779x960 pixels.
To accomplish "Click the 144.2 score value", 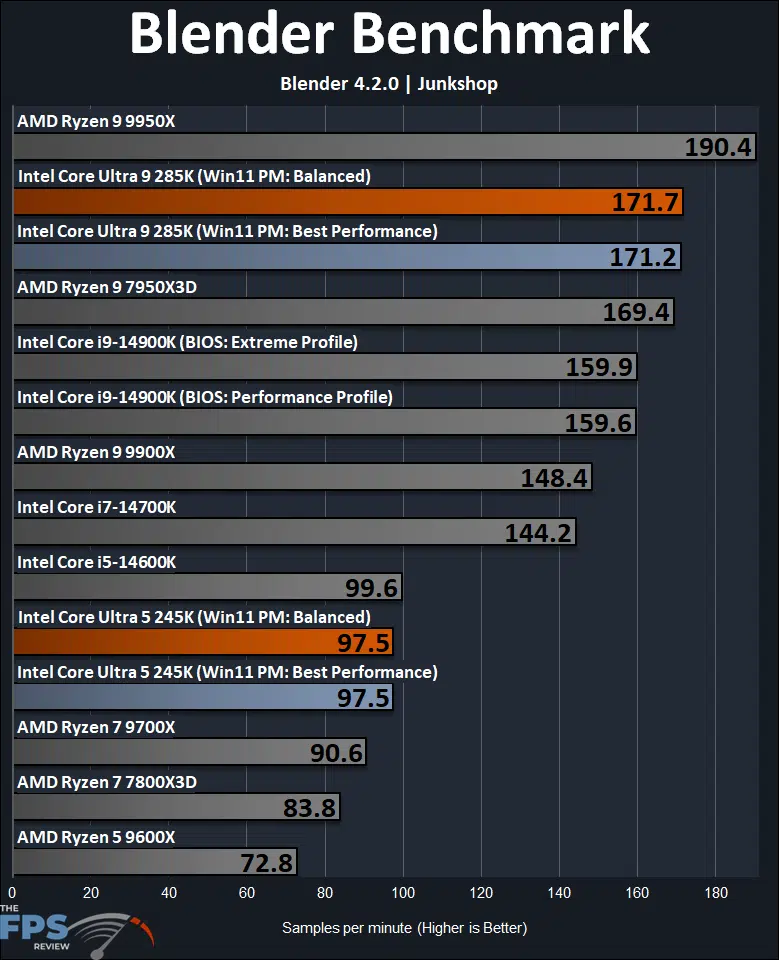I will 538,533.
